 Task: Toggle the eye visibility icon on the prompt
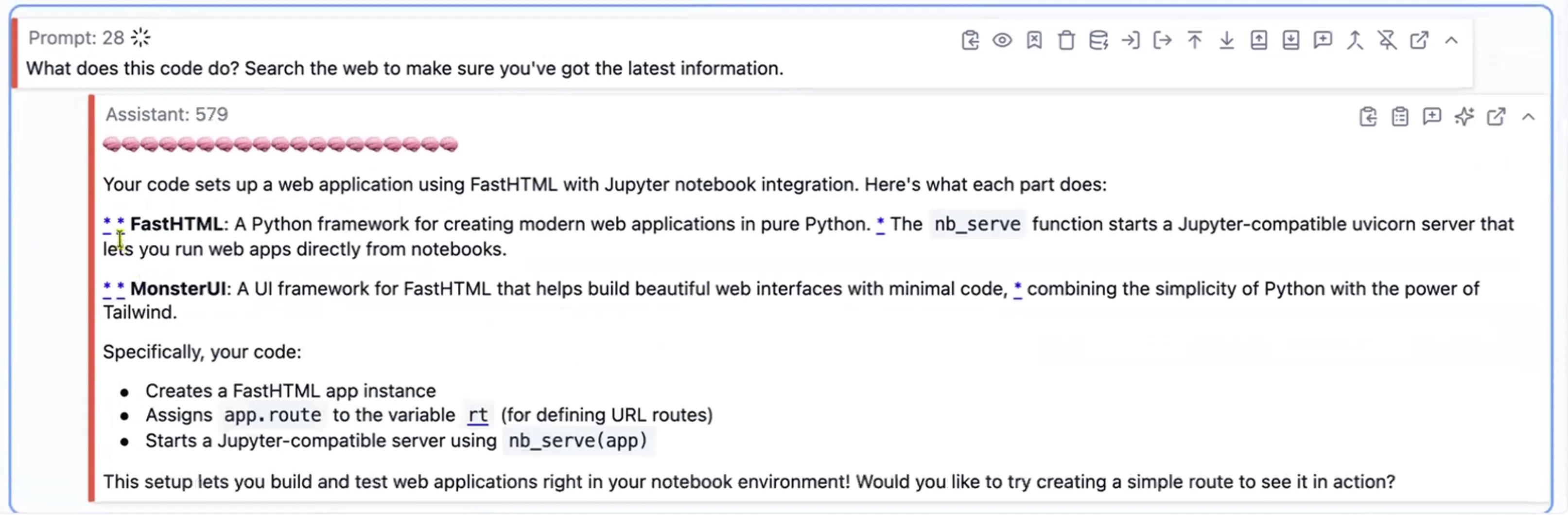pos(1002,41)
